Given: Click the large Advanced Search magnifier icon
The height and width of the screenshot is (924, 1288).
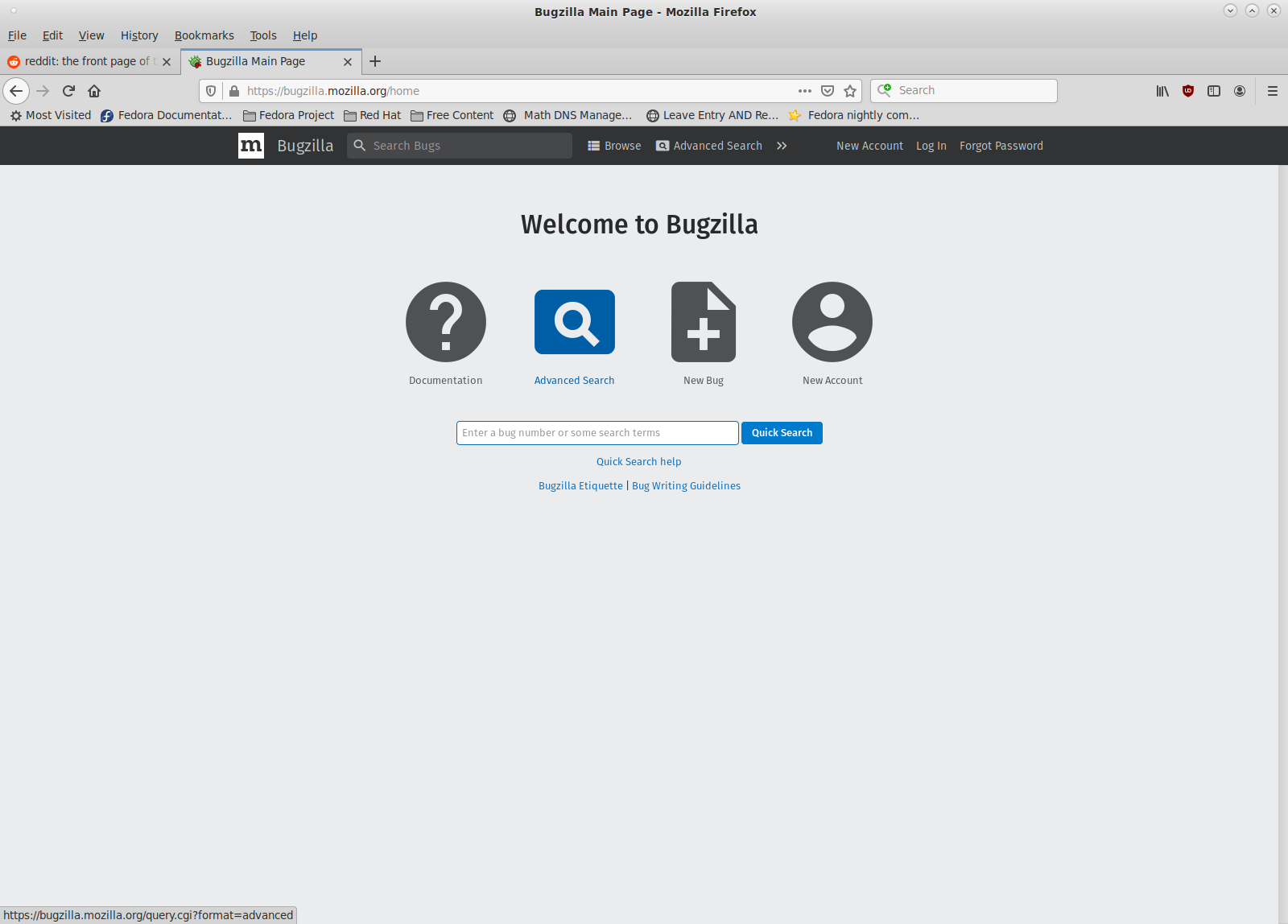Looking at the screenshot, I should click(x=575, y=322).
